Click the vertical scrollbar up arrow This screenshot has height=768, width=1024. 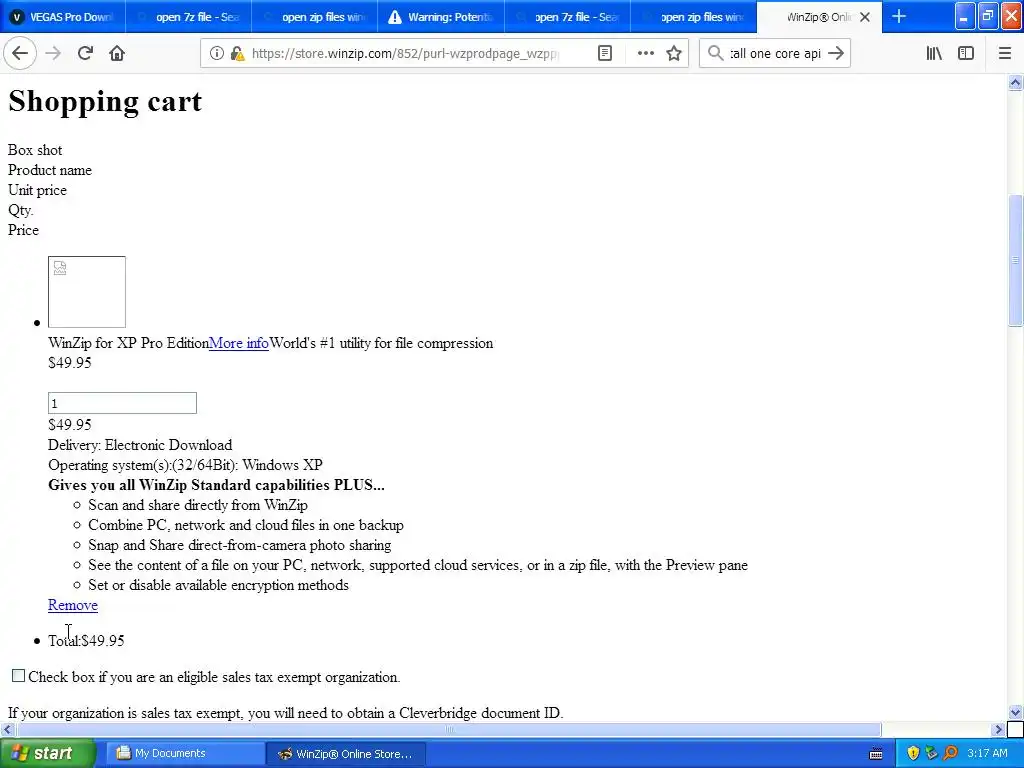tap(1016, 82)
